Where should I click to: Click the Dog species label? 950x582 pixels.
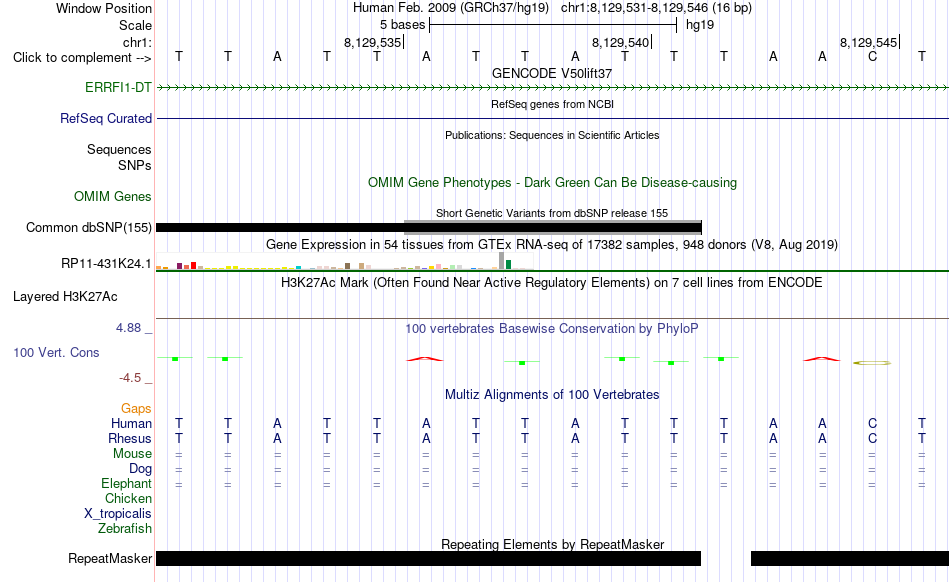point(140,468)
